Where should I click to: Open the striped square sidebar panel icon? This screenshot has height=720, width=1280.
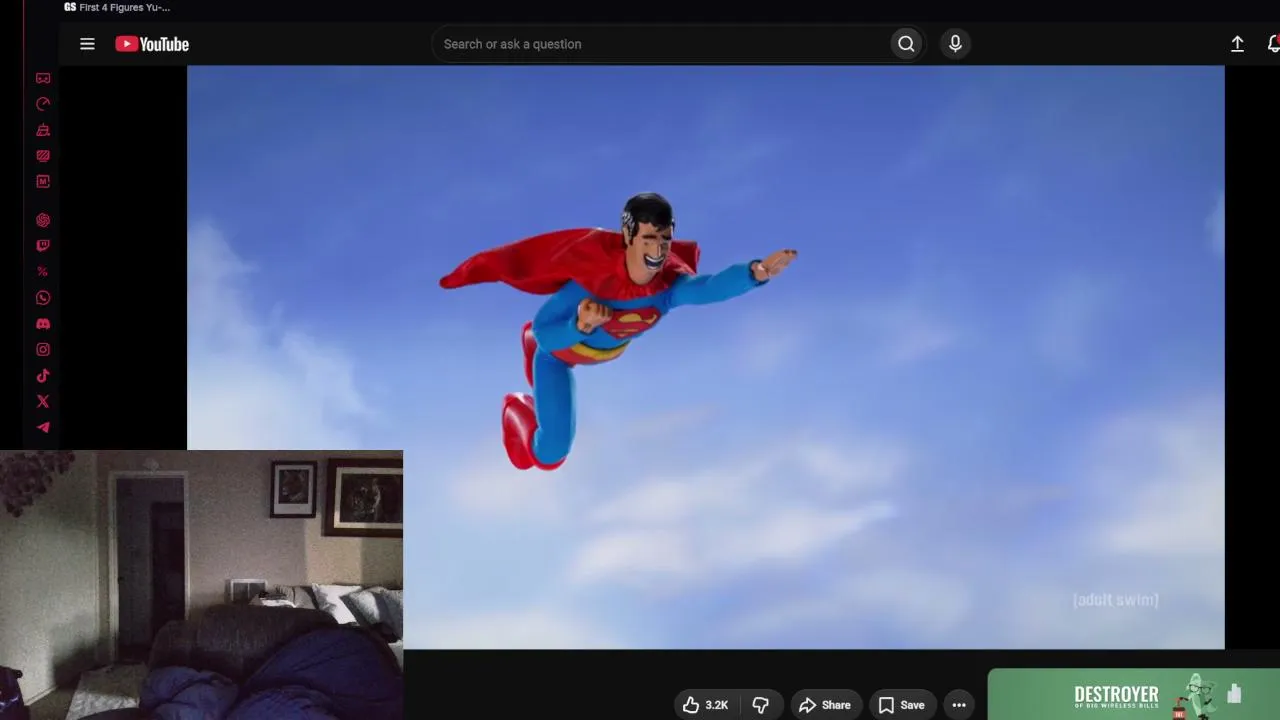pos(43,156)
